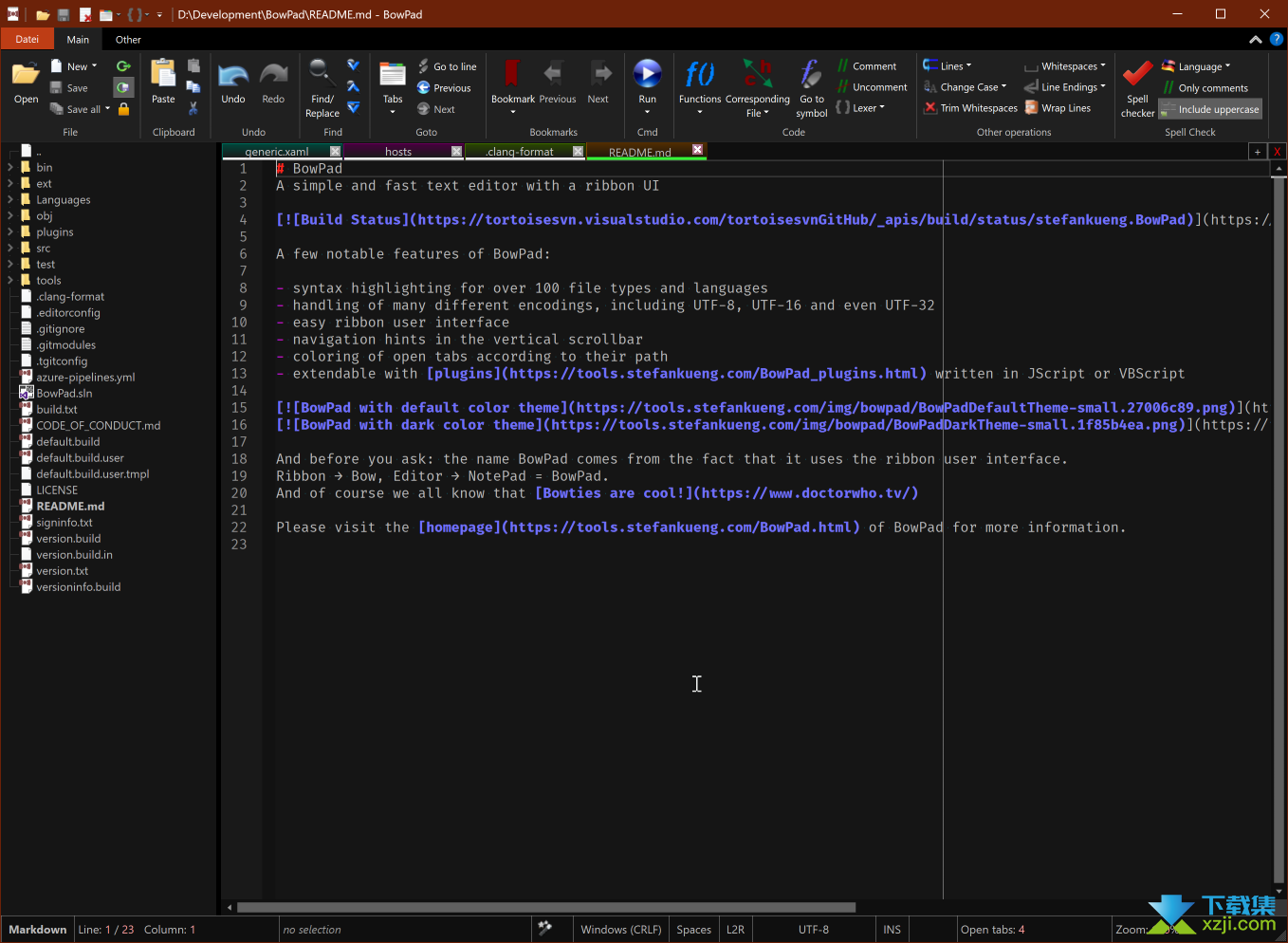Image resolution: width=1288 pixels, height=943 pixels.
Task: Expand the Languages folder
Action: (9, 199)
